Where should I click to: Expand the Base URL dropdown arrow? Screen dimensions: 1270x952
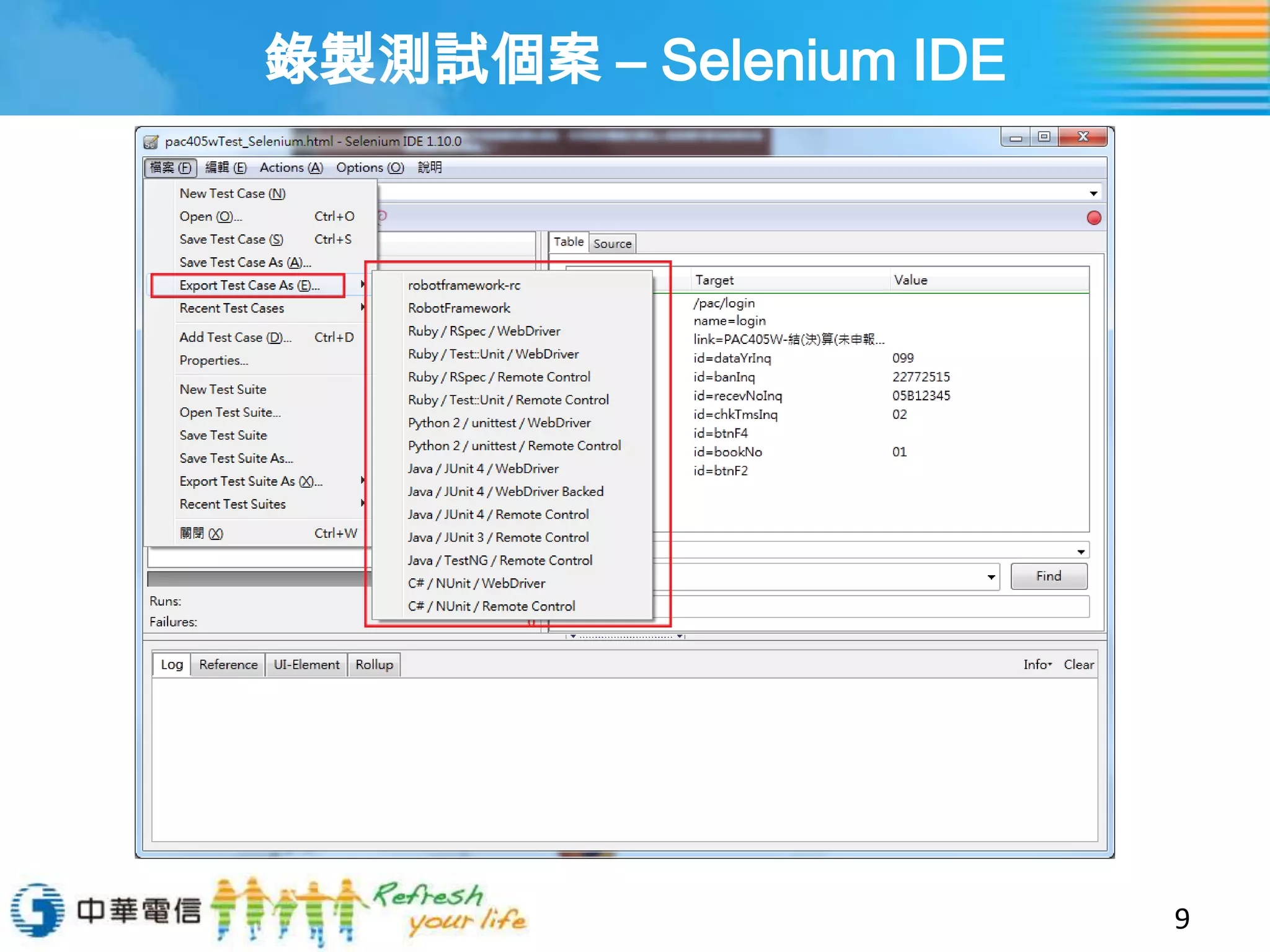[x=1094, y=193]
